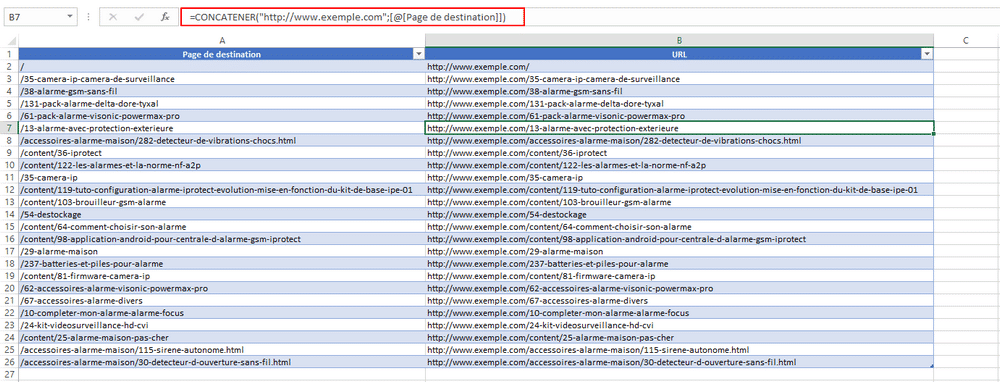Select column A cell /237-batteries-et-piles-pour-alarme
The height and width of the screenshot is (382, 1000).
(x=221, y=263)
